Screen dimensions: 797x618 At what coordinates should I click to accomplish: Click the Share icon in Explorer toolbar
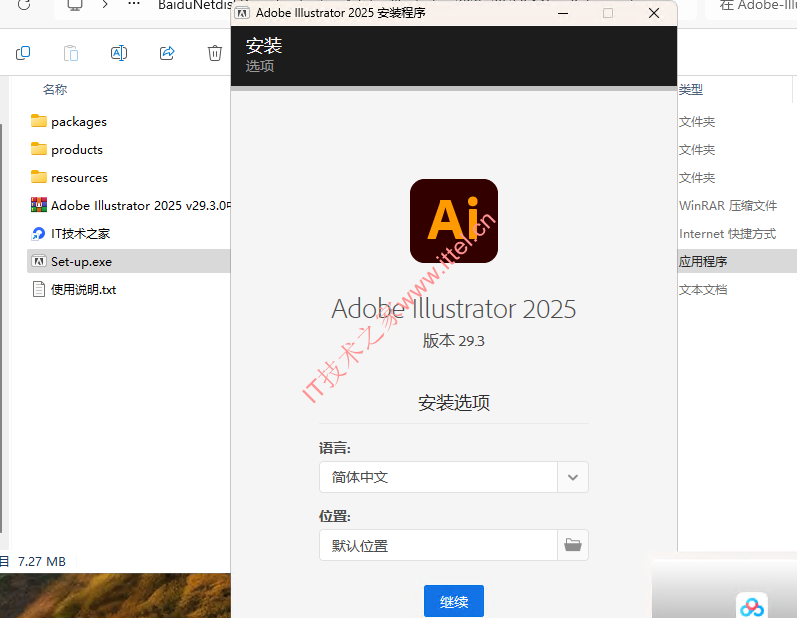(x=167, y=53)
